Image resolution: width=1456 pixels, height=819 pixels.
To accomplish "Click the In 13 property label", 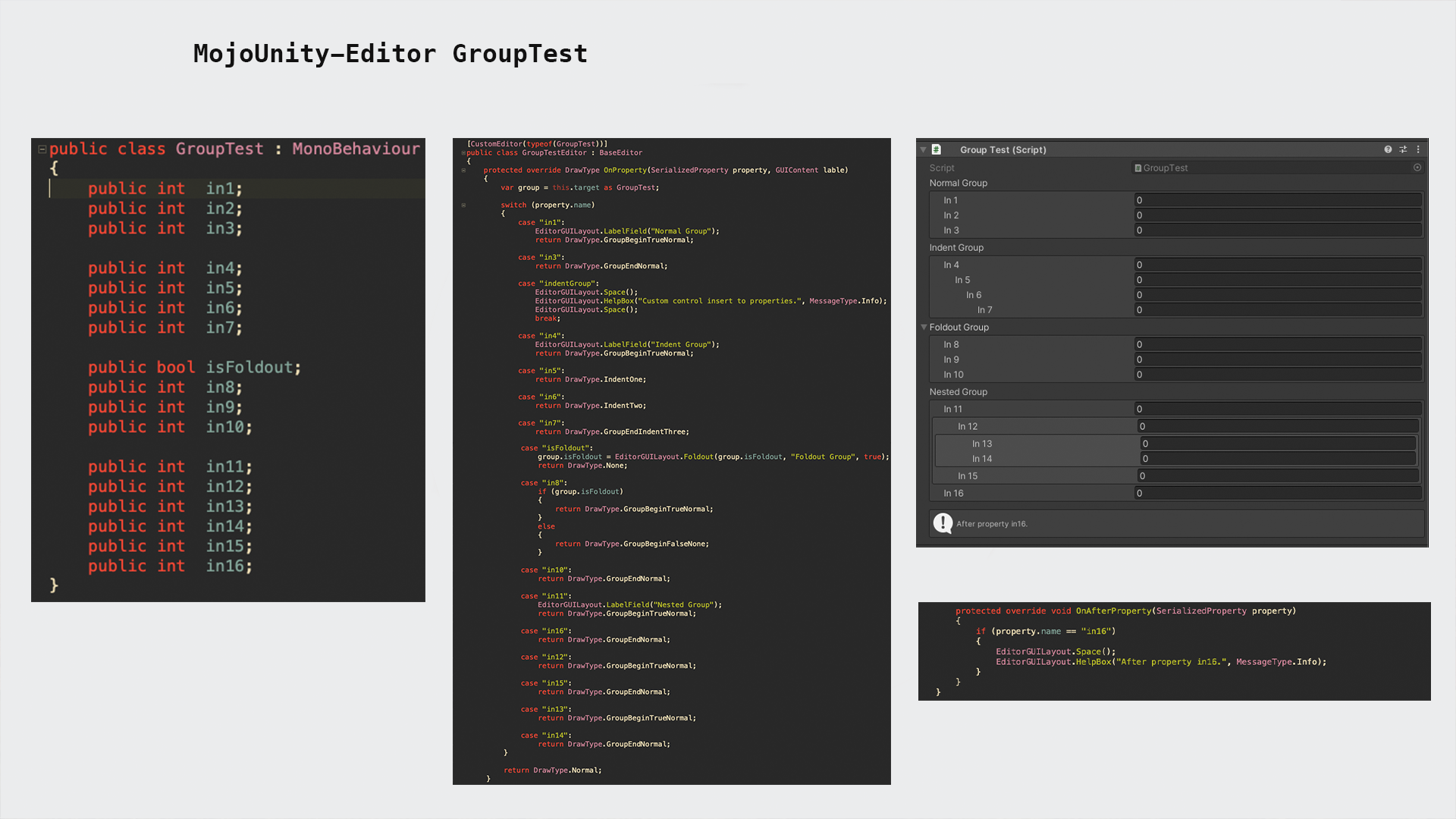I will (982, 444).
